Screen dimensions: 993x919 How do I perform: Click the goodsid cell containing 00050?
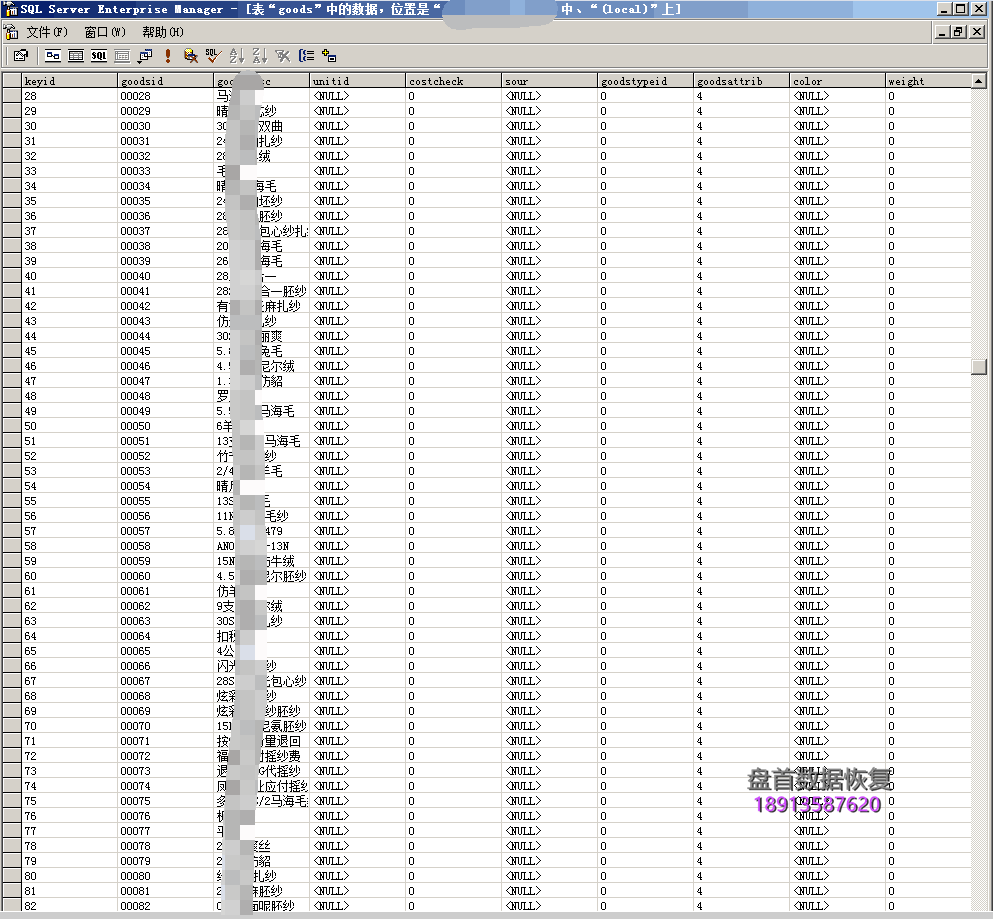pos(165,426)
